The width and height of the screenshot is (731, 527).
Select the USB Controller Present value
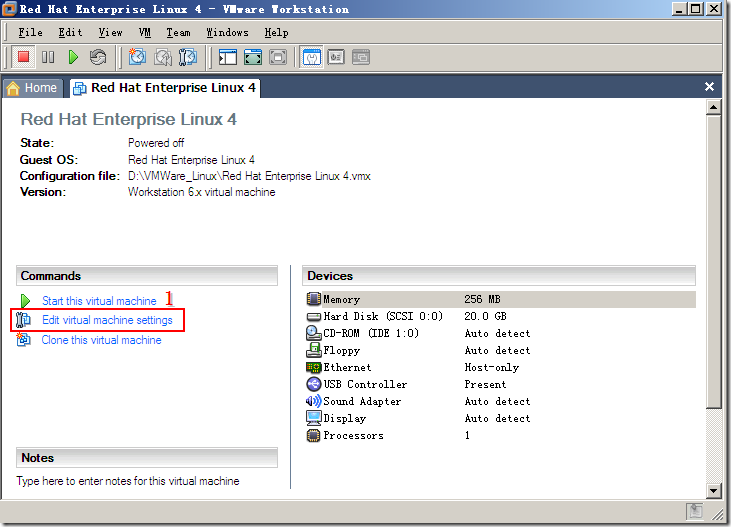(x=485, y=384)
